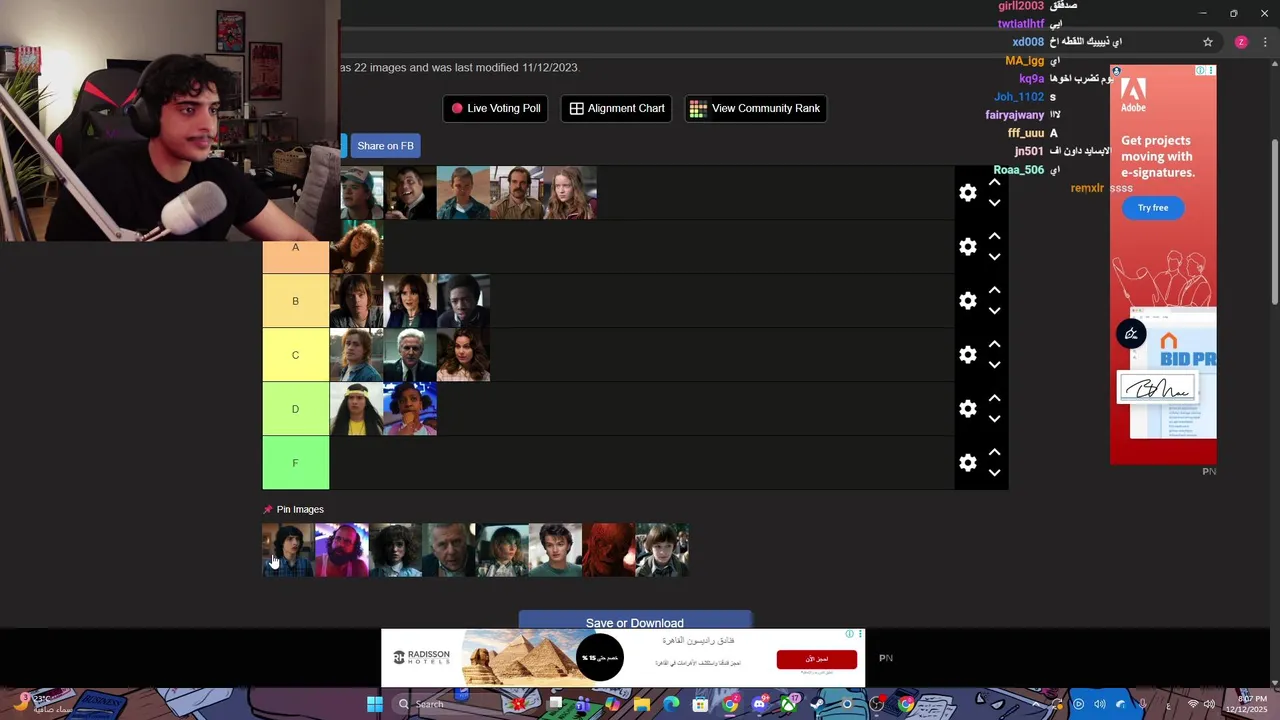This screenshot has width=1280, height=720.
Task: Move tier row C down with arrow
Action: [x=994, y=365]
